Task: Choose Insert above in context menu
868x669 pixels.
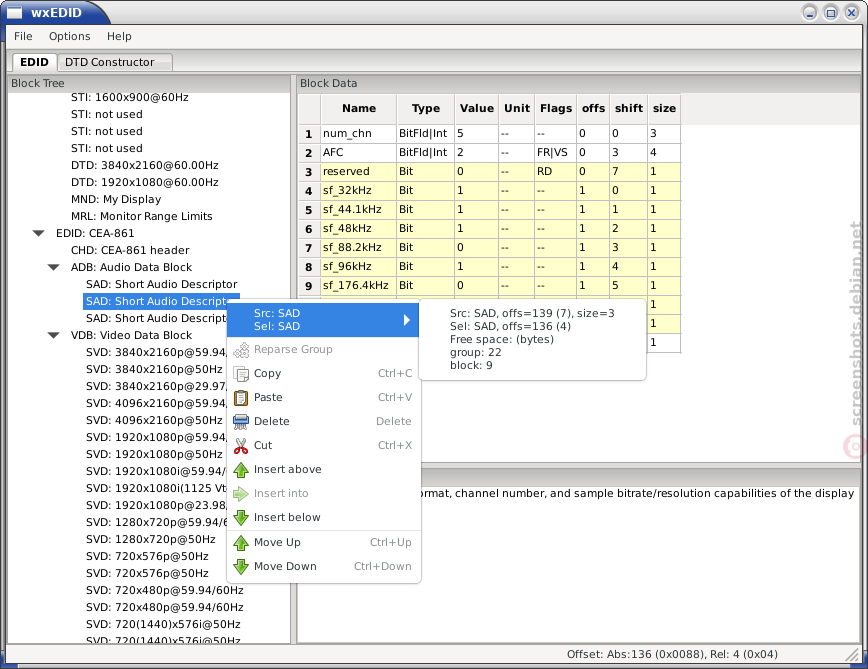Action: pos(323,469)
